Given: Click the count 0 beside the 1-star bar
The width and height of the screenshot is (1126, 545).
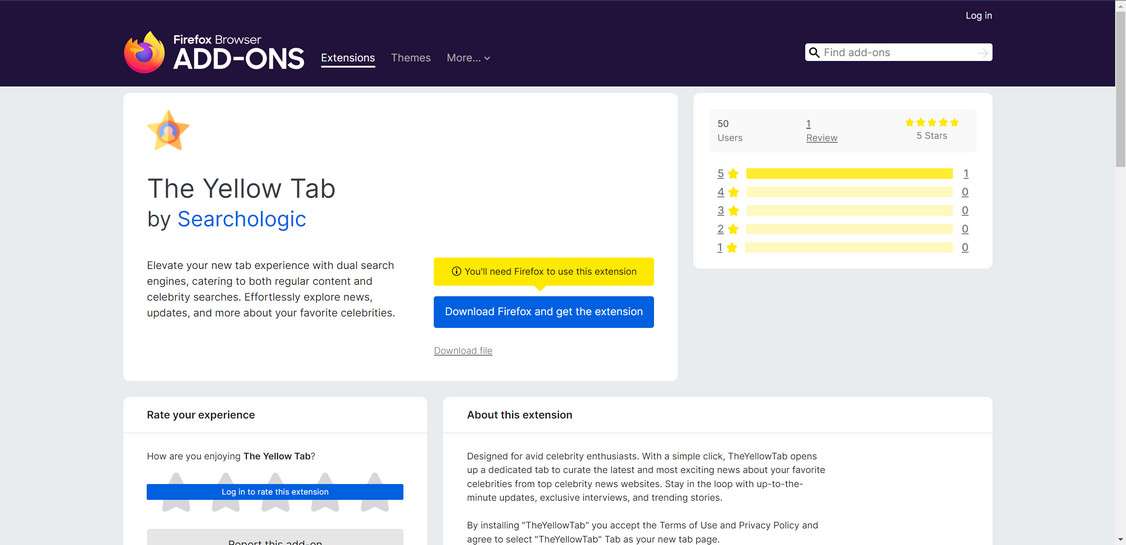Looking at the screenshot, I should [965, 248].
